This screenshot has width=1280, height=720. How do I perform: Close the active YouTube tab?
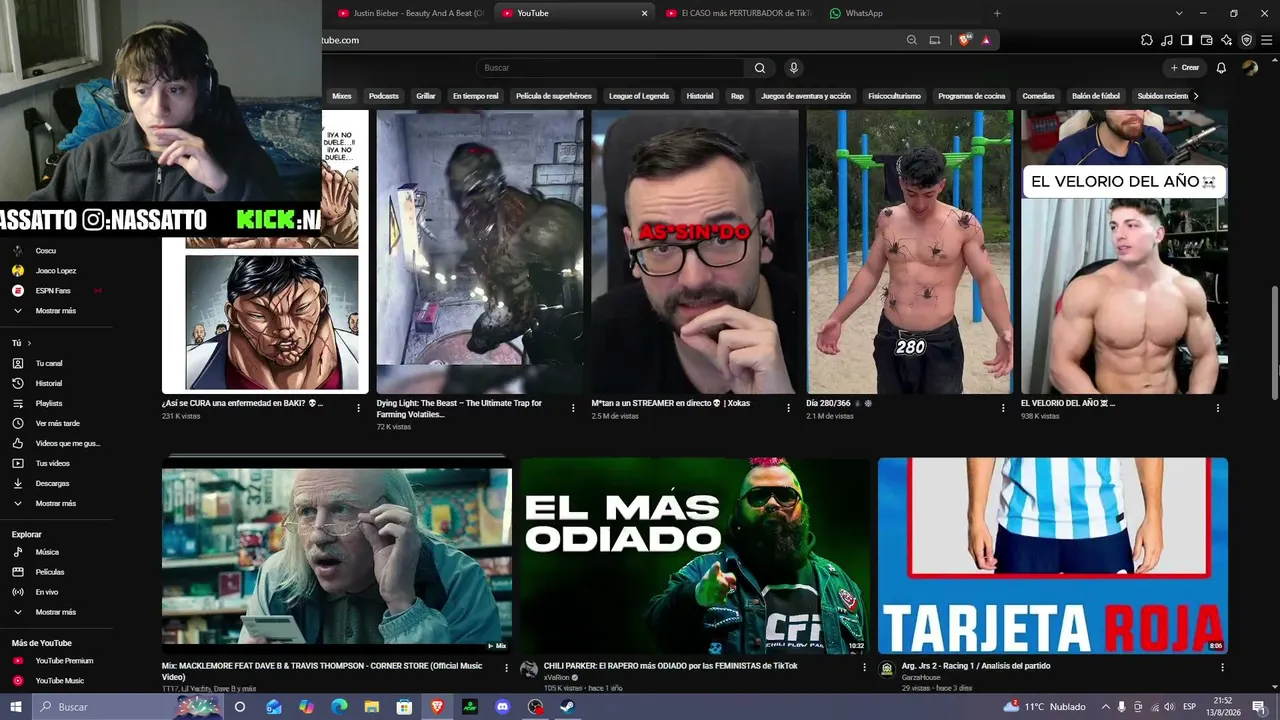644,13
